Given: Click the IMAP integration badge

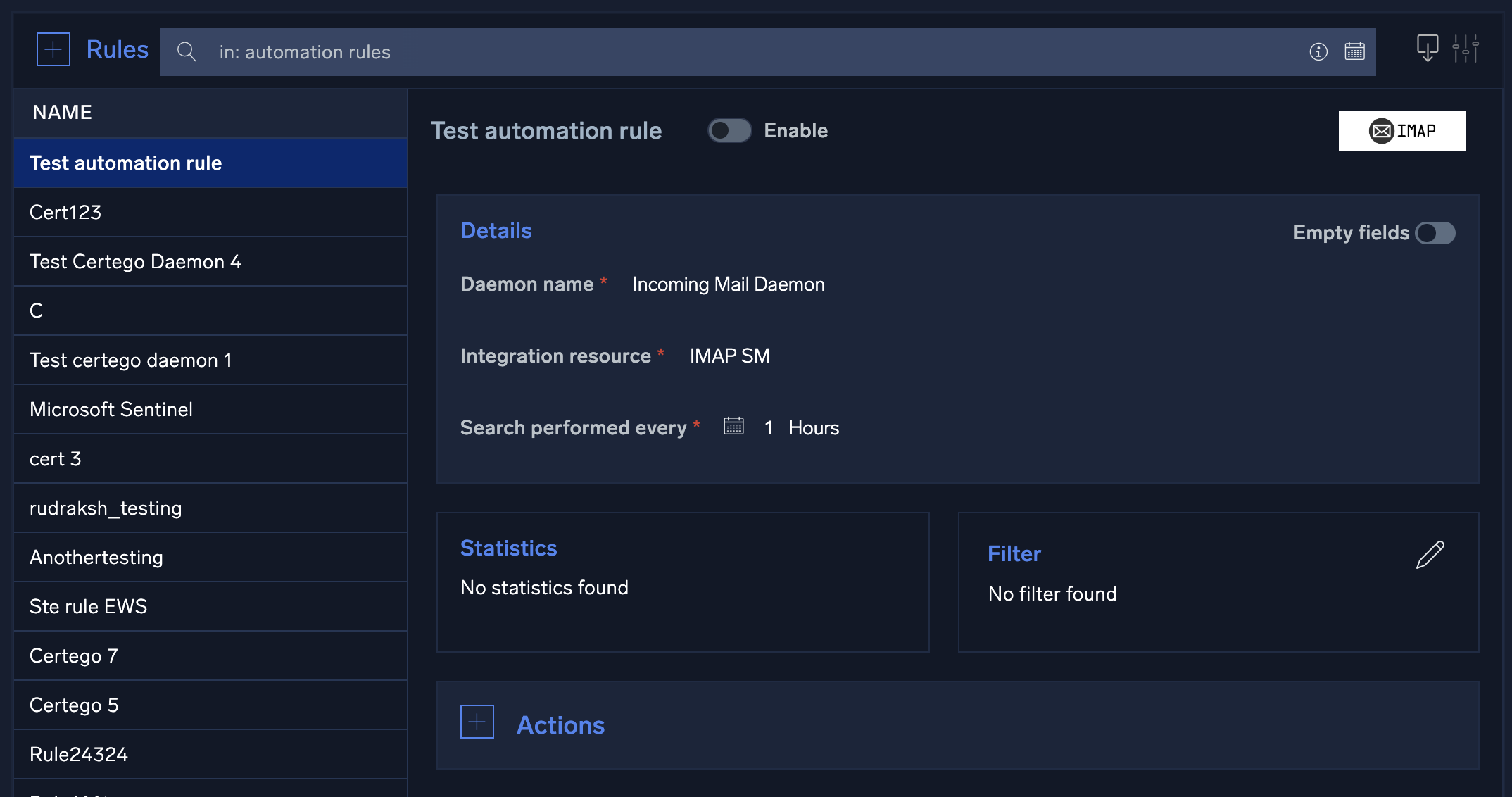Looking at the screenshot, I should coord(1401,131).
